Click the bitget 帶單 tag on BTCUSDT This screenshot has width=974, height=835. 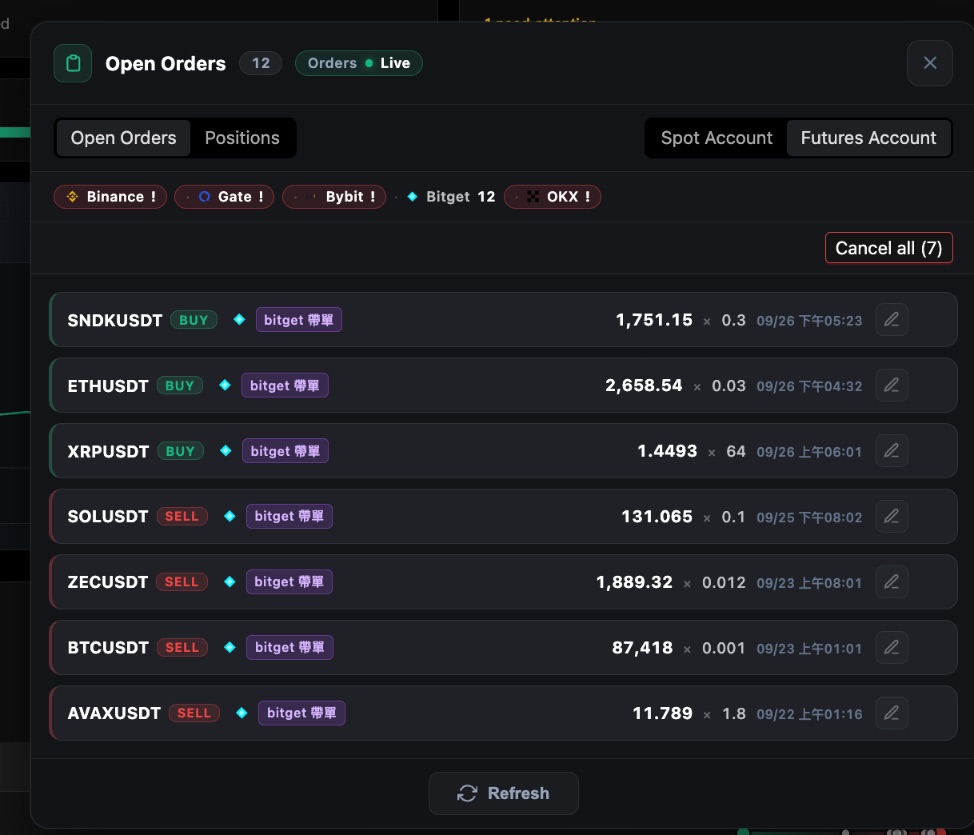(x=289, y=647)
